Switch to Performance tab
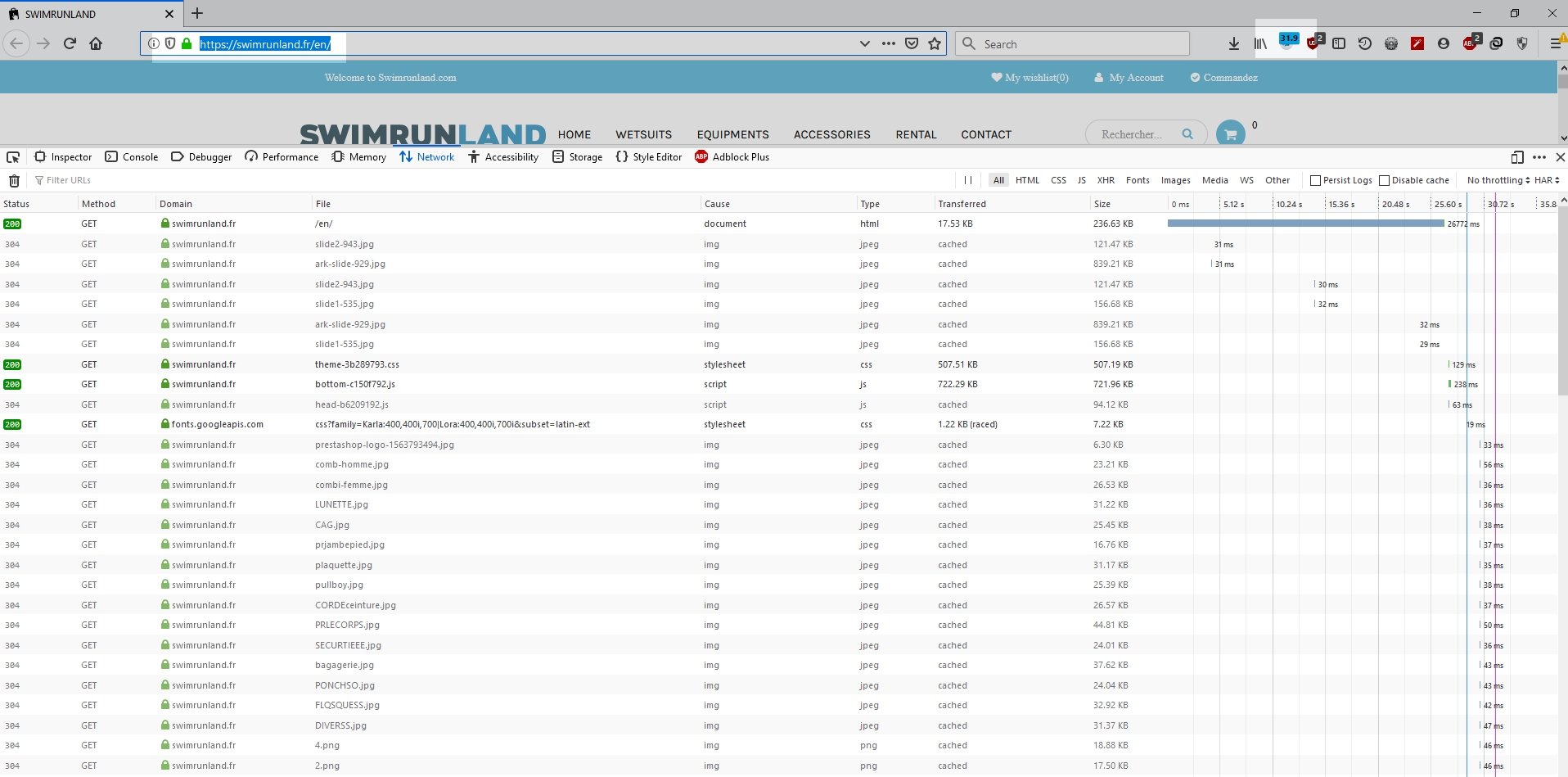Screen dimensions: 1568x777 282,157
